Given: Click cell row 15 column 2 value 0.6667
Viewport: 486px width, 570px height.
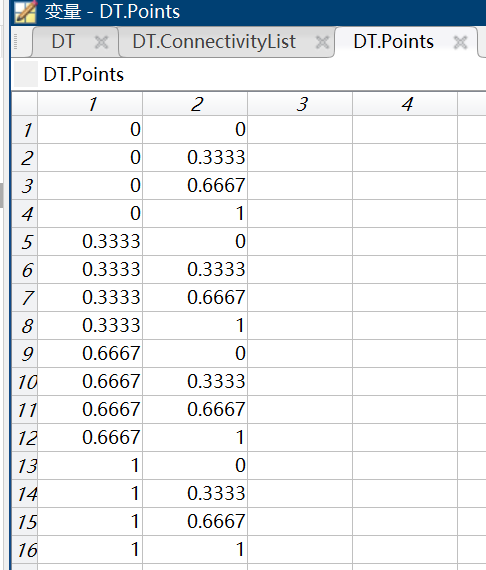Looking at the screenshot, I should coord(195,522).
